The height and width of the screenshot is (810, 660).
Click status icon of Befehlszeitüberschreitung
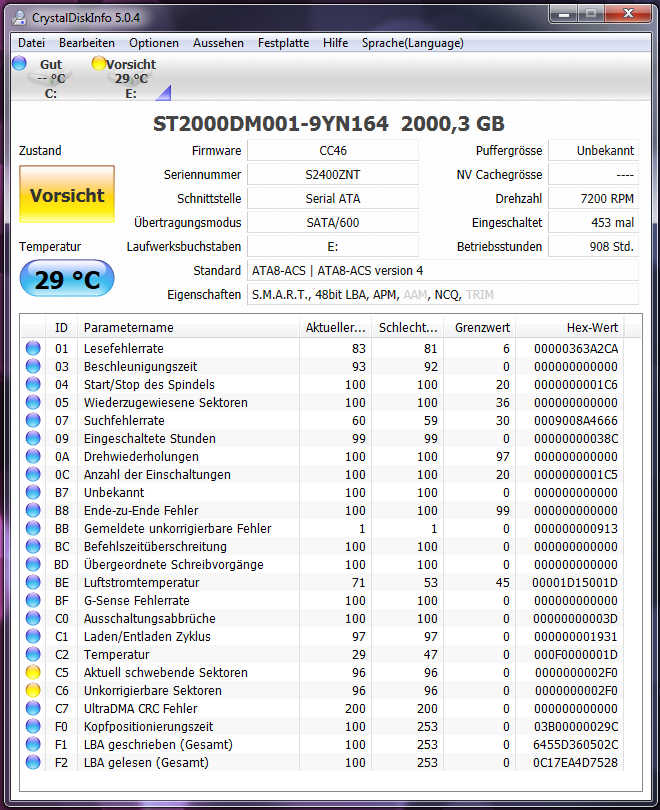click(x=33, y=546)
